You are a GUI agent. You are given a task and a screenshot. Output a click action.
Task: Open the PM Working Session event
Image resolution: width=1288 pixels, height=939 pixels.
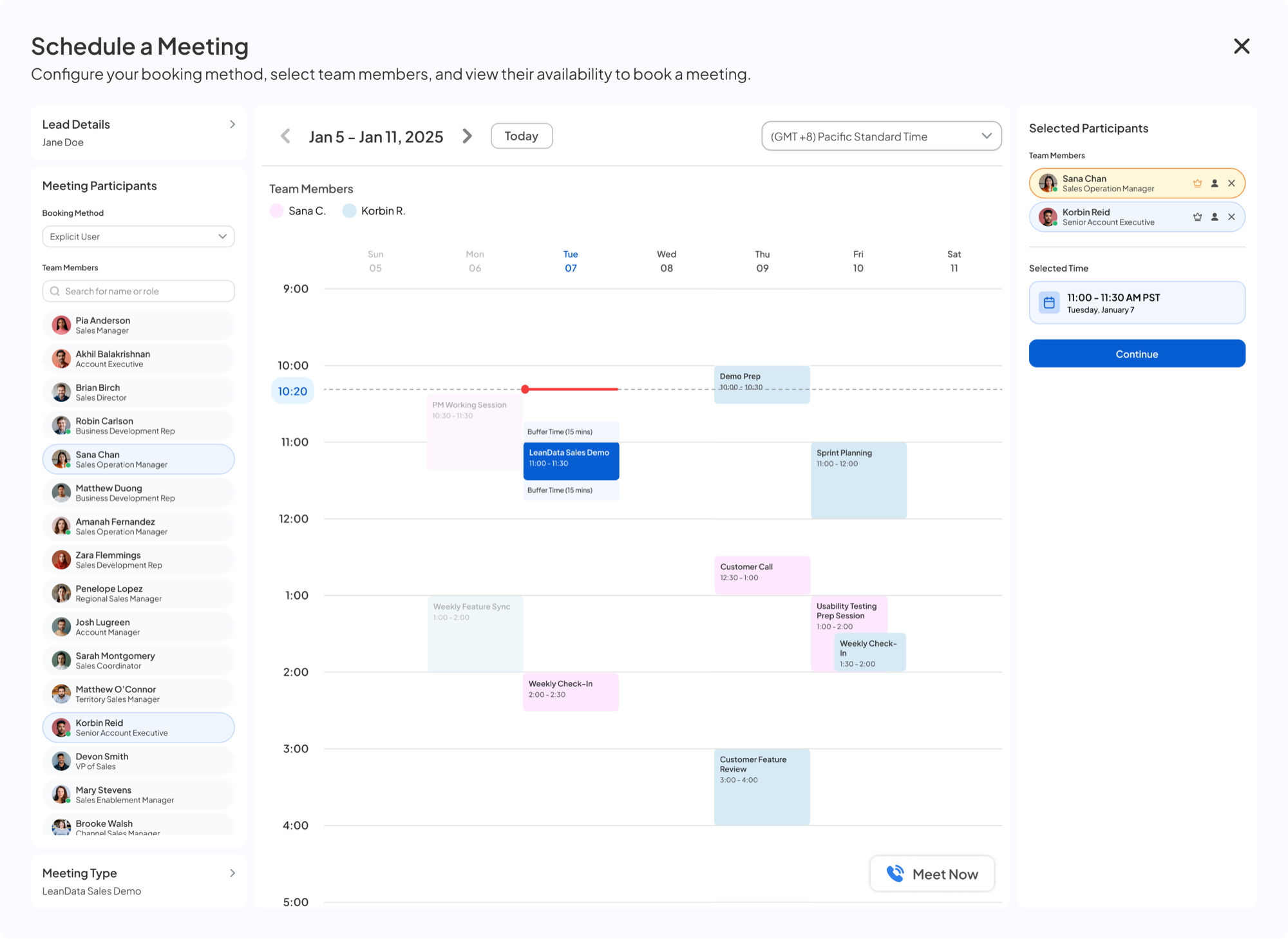pos(475,432)
